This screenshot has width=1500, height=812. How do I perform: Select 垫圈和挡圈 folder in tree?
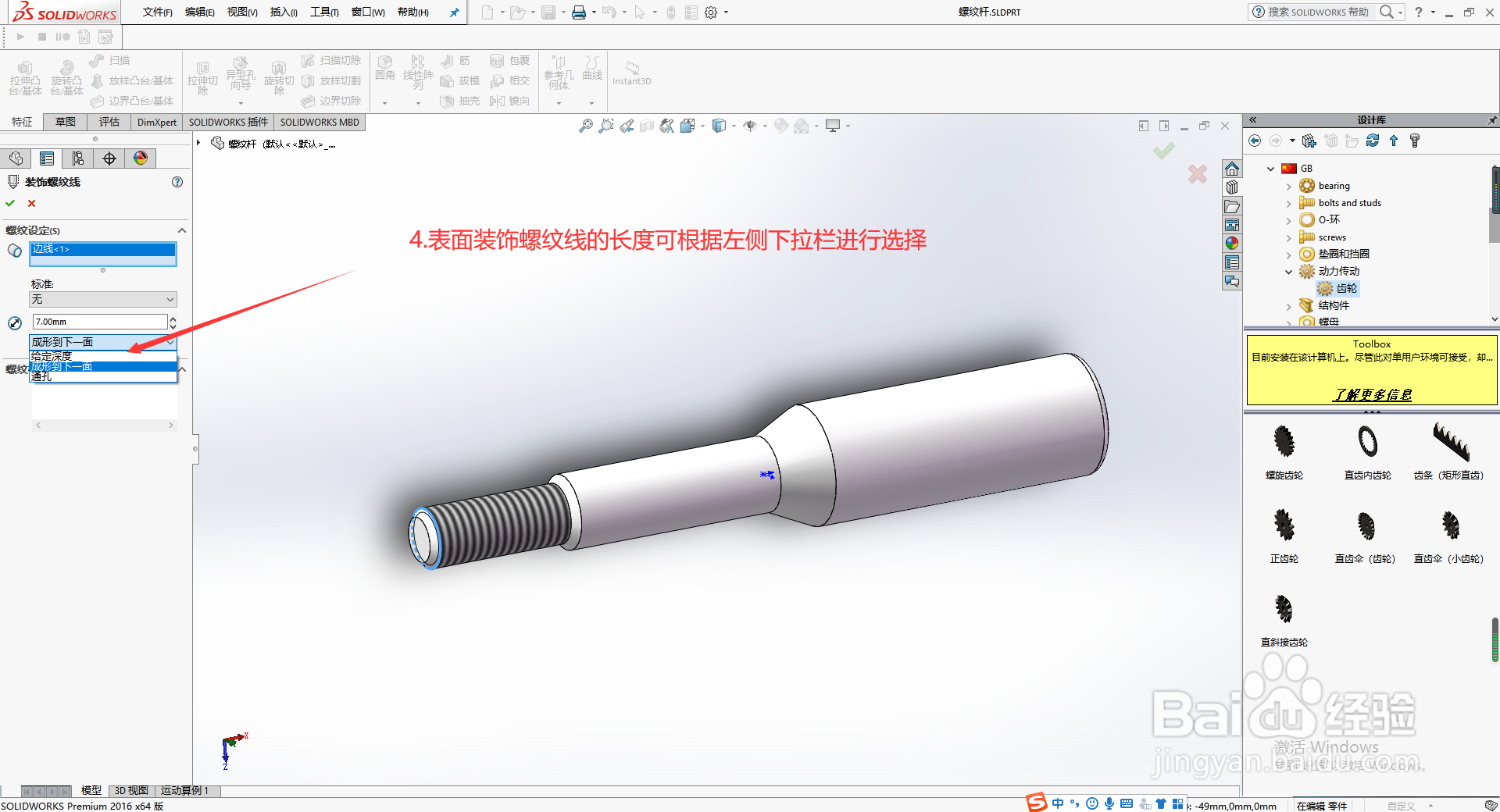(1344, 255)
